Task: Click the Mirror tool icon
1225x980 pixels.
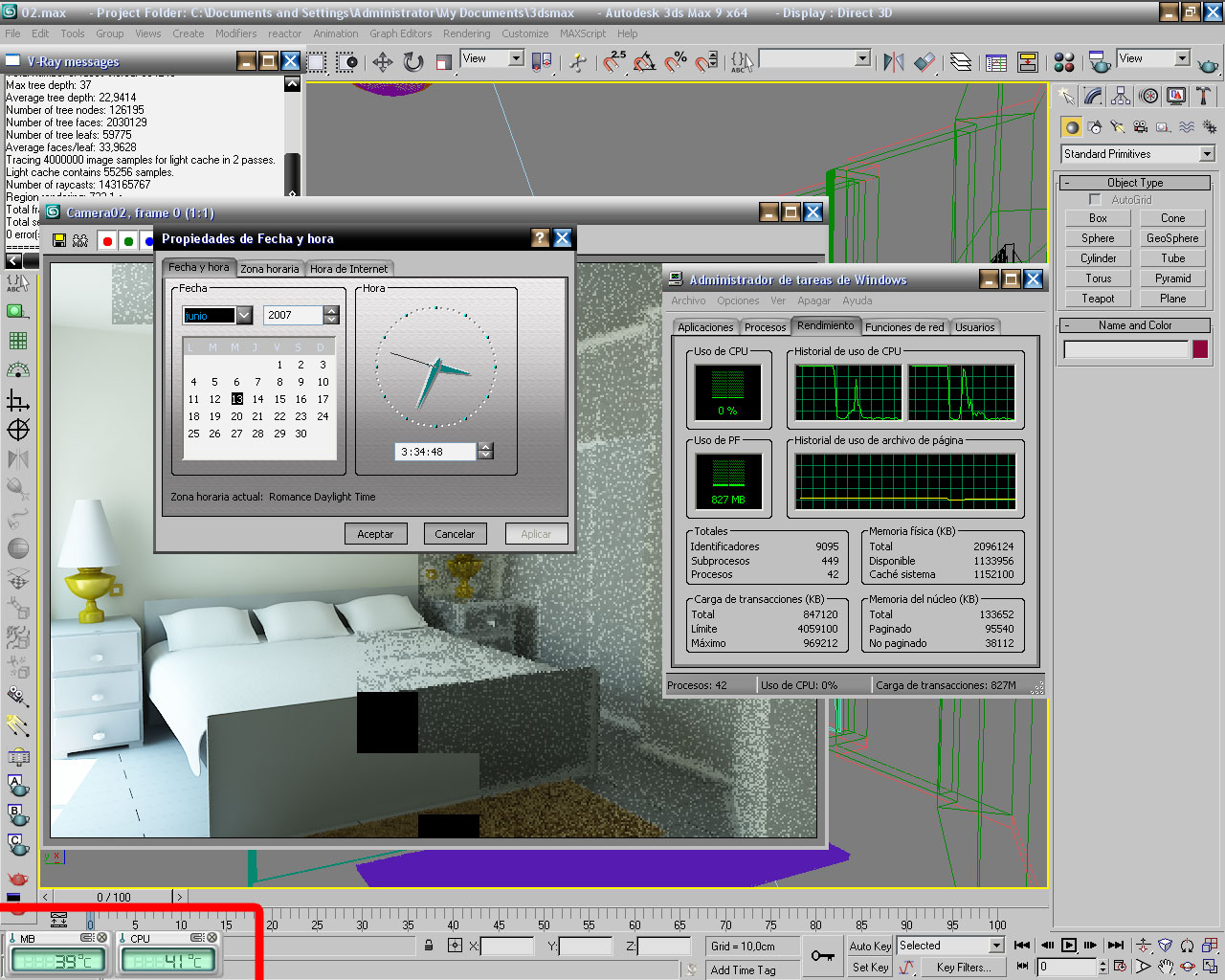Action: [x=894, y=62]
